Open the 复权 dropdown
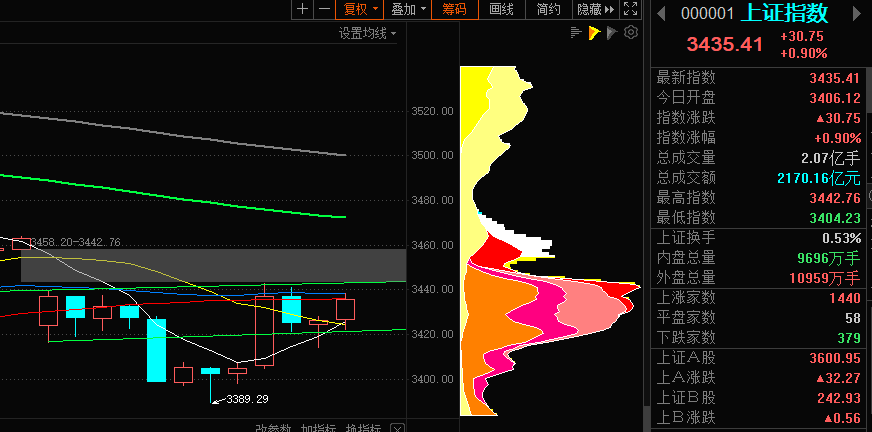Image resolution: width=872 pixels, height=432 pixels. point(361,9)
